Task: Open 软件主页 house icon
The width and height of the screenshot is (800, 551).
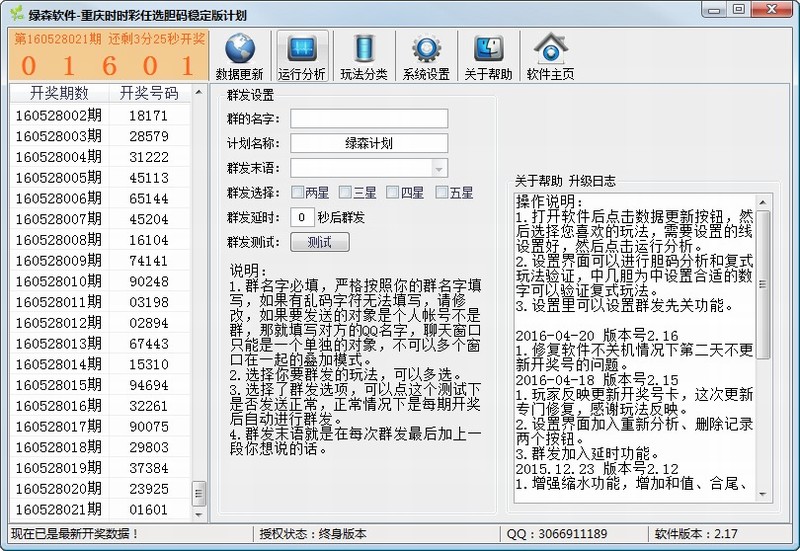Action: click(550, 50)
